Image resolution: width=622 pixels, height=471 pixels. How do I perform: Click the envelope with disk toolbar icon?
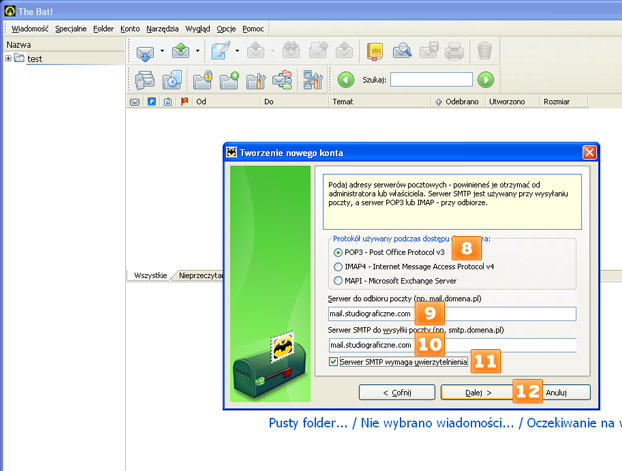pos(429,51)
